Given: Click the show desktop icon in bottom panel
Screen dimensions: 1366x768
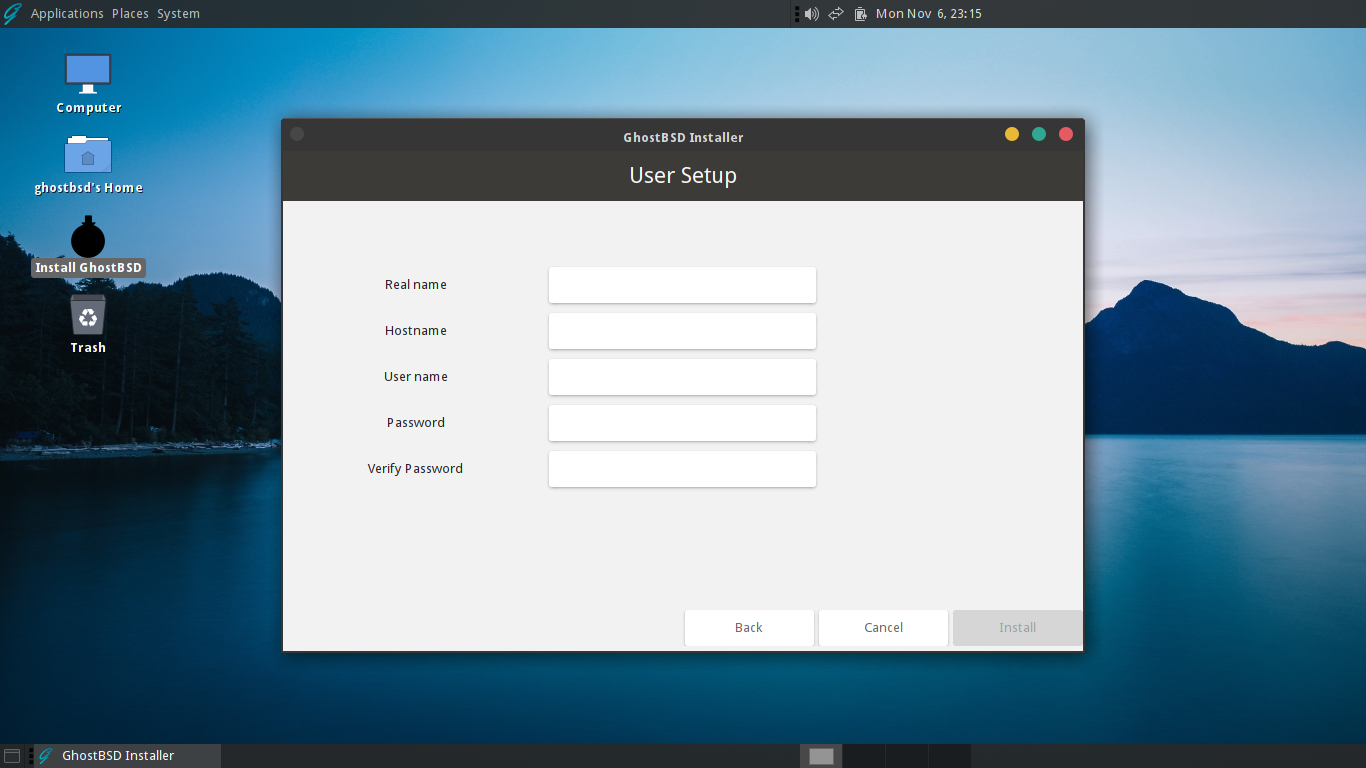Looking at the screenshot, I should pyautogui.click(x=12, y=756).
